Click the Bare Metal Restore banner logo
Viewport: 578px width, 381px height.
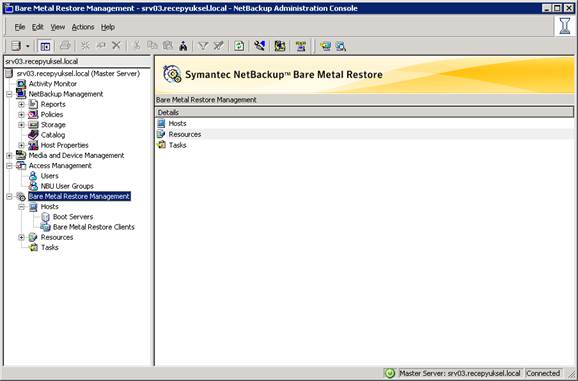(172, 74)
